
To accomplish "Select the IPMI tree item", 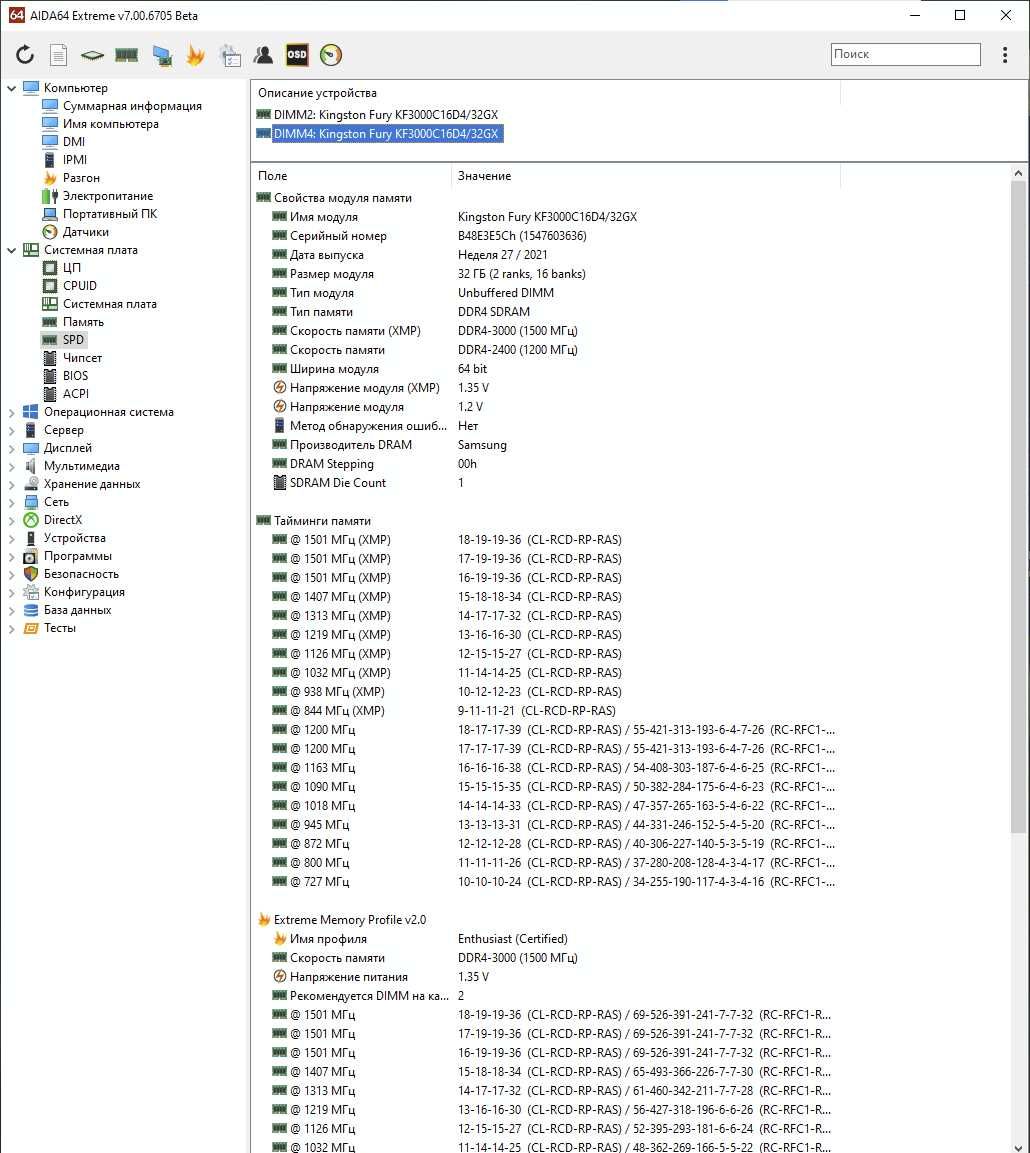I will [74, 160].
